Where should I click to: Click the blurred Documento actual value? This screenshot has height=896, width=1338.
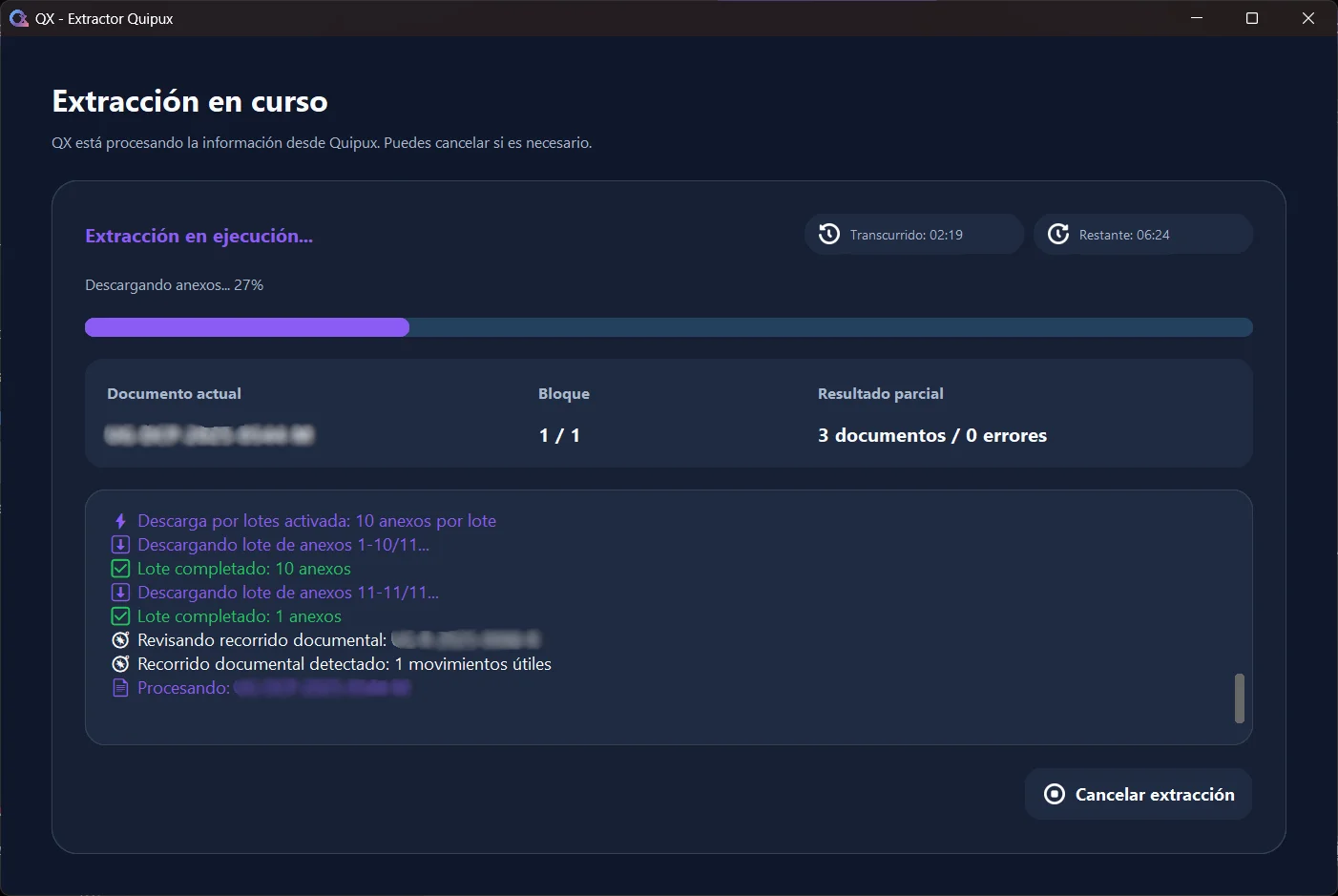tap(209, 435)
